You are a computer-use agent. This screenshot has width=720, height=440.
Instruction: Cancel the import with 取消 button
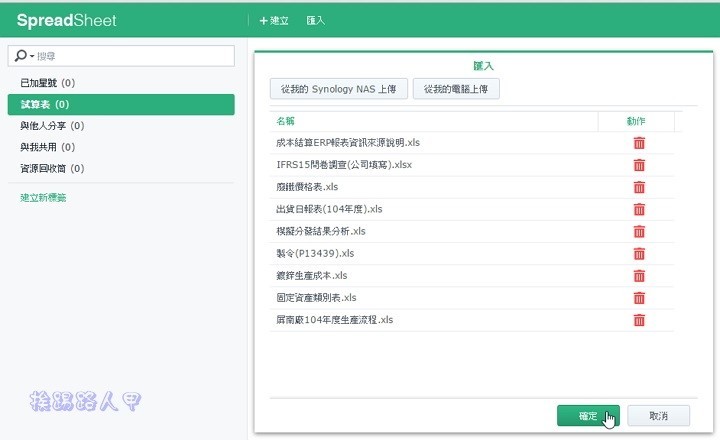[656, 414]
